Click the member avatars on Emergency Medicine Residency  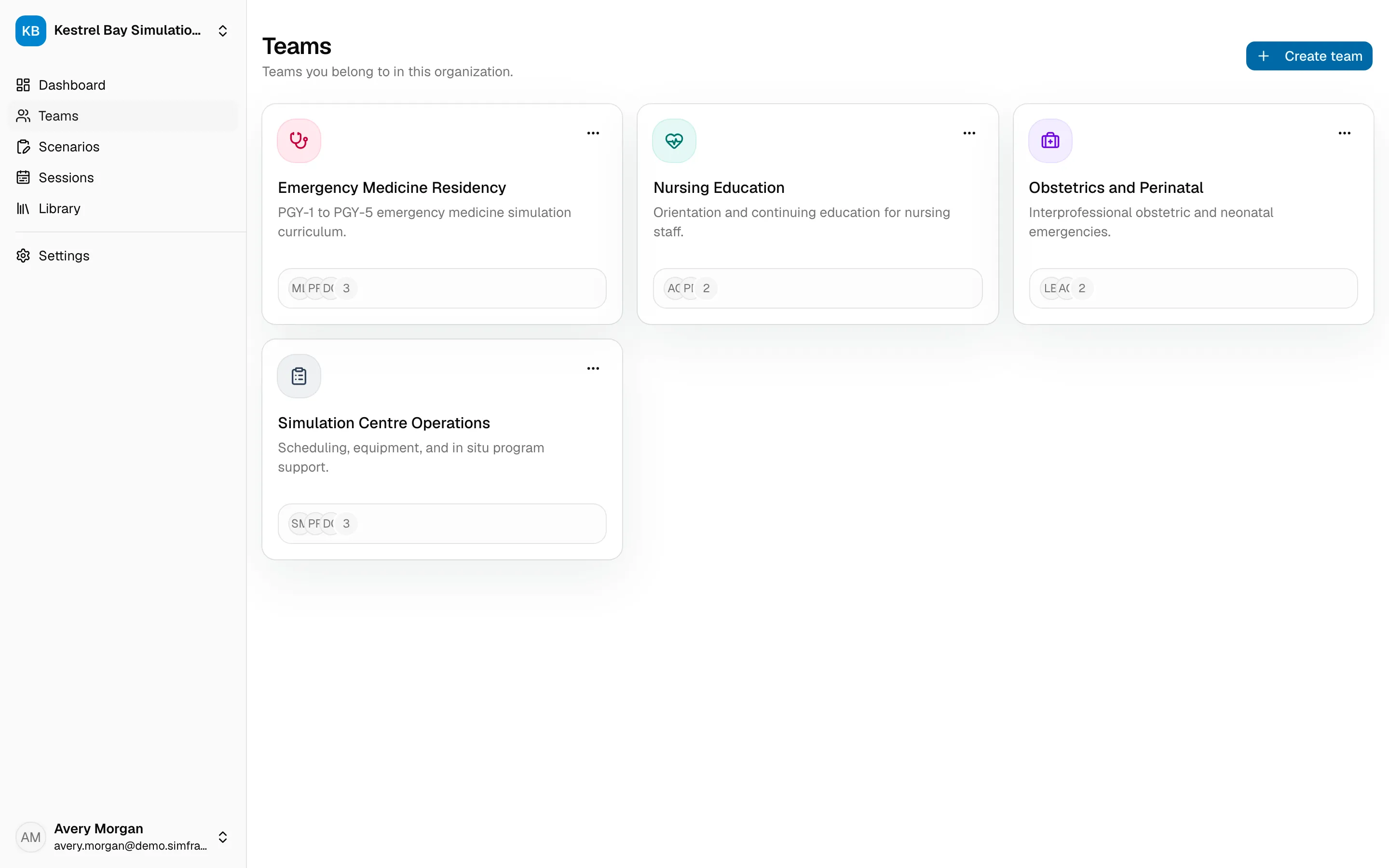323,288
